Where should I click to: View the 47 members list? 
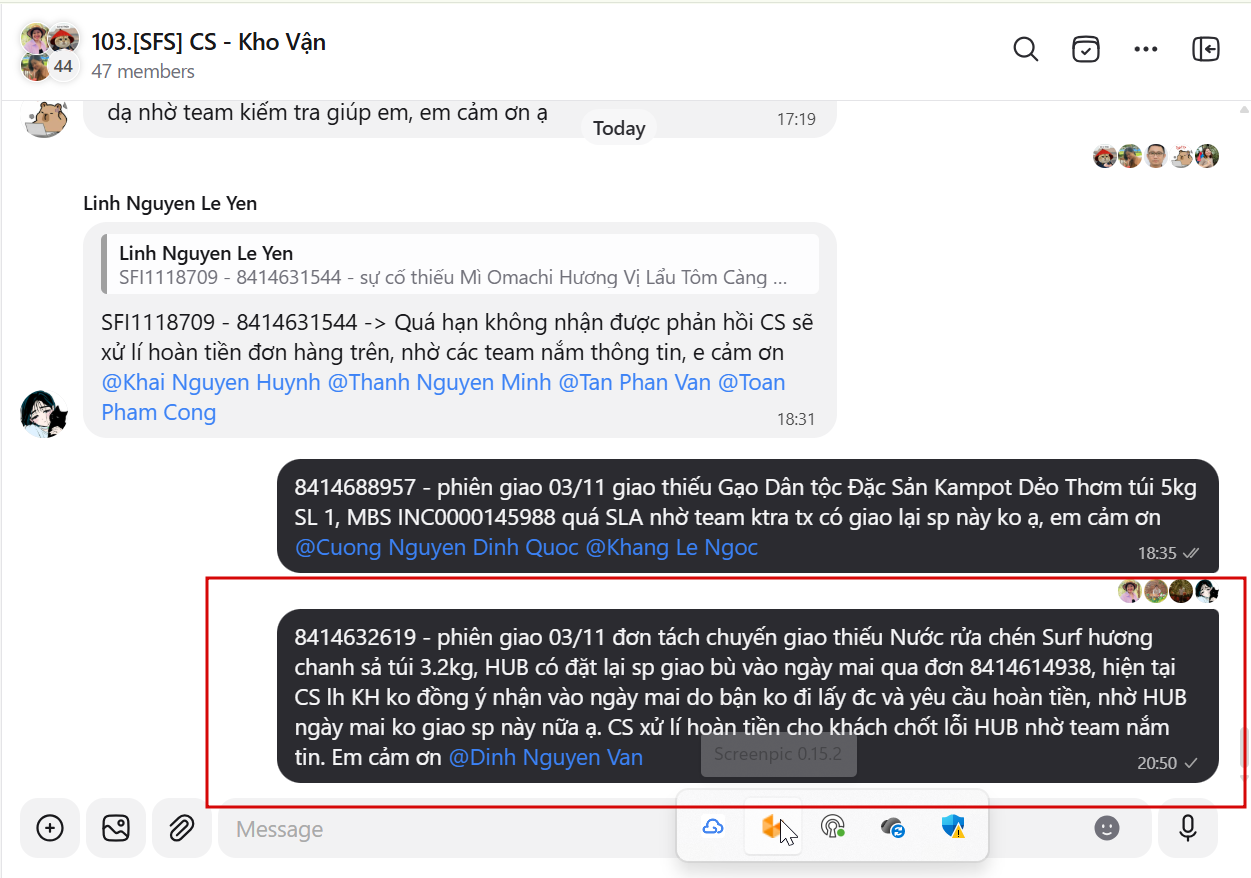pyautogui.click(x=143, y=72)
